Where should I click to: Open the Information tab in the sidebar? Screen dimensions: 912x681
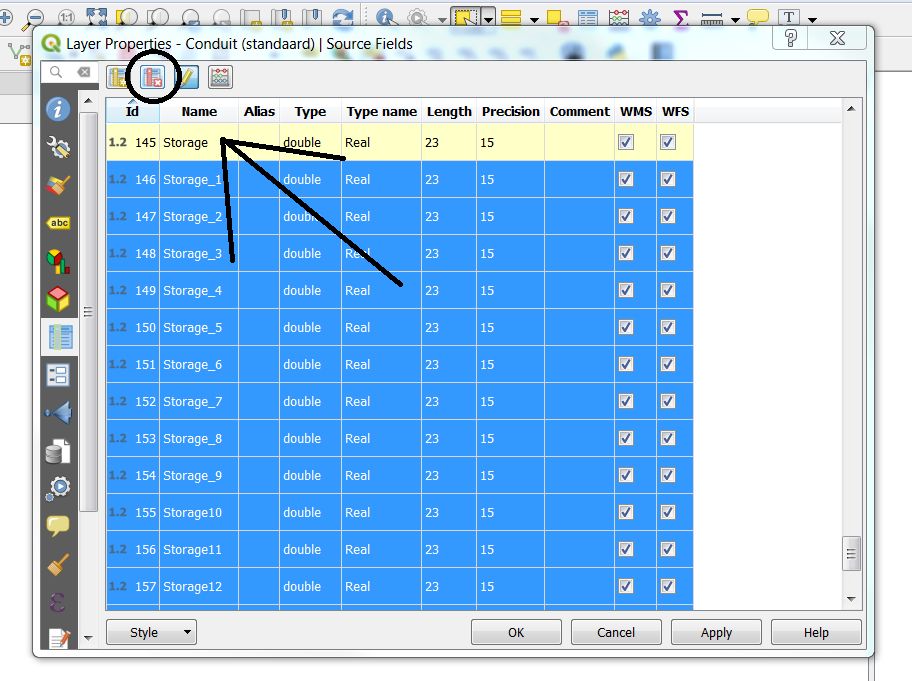(58, 109)
